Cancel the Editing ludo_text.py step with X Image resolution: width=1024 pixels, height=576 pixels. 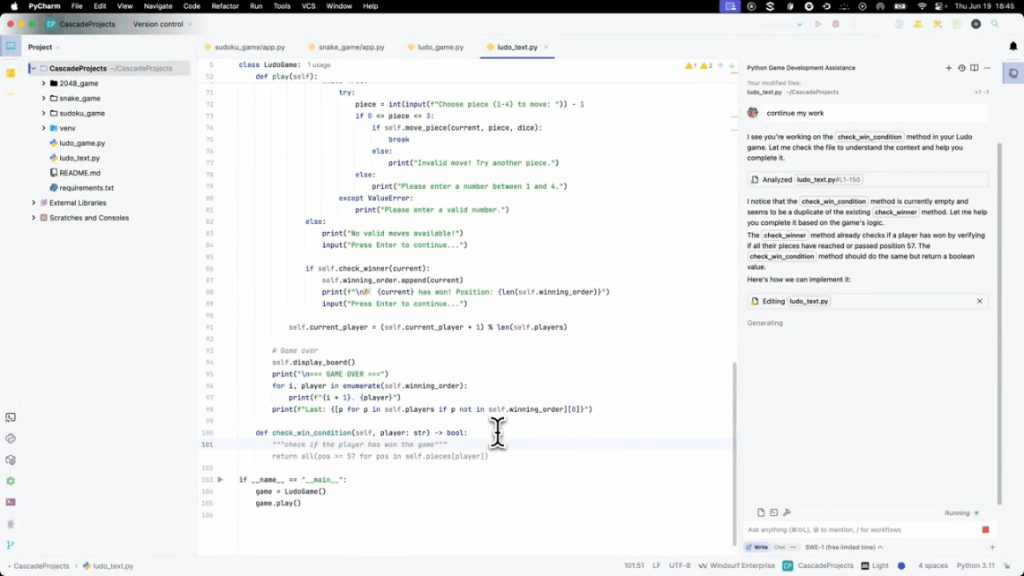tap(980, 301)
